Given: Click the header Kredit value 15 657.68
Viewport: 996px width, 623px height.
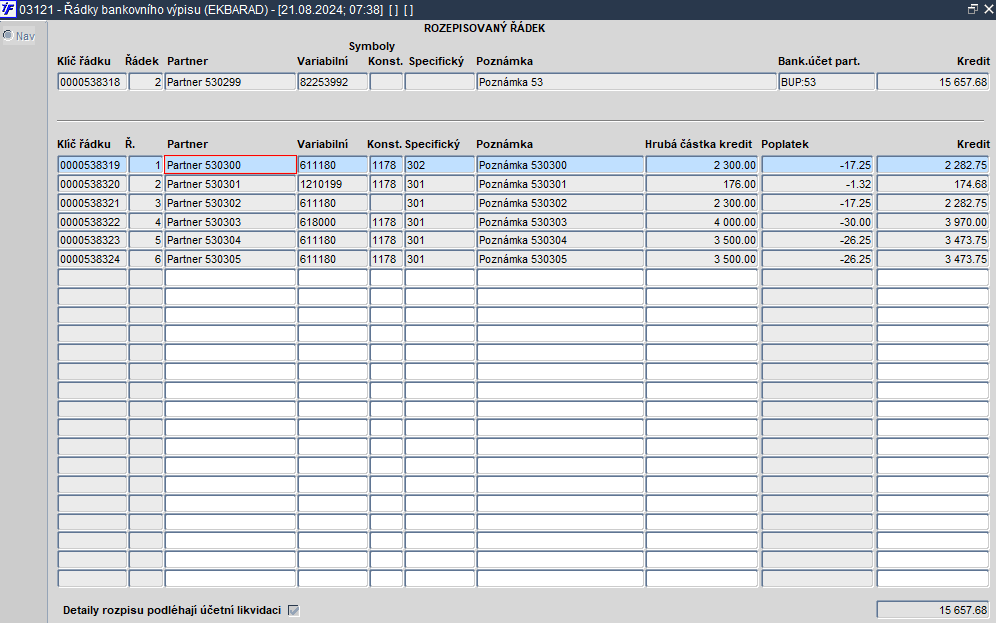Looking at the screenshot, I should (x=933, y=82).
